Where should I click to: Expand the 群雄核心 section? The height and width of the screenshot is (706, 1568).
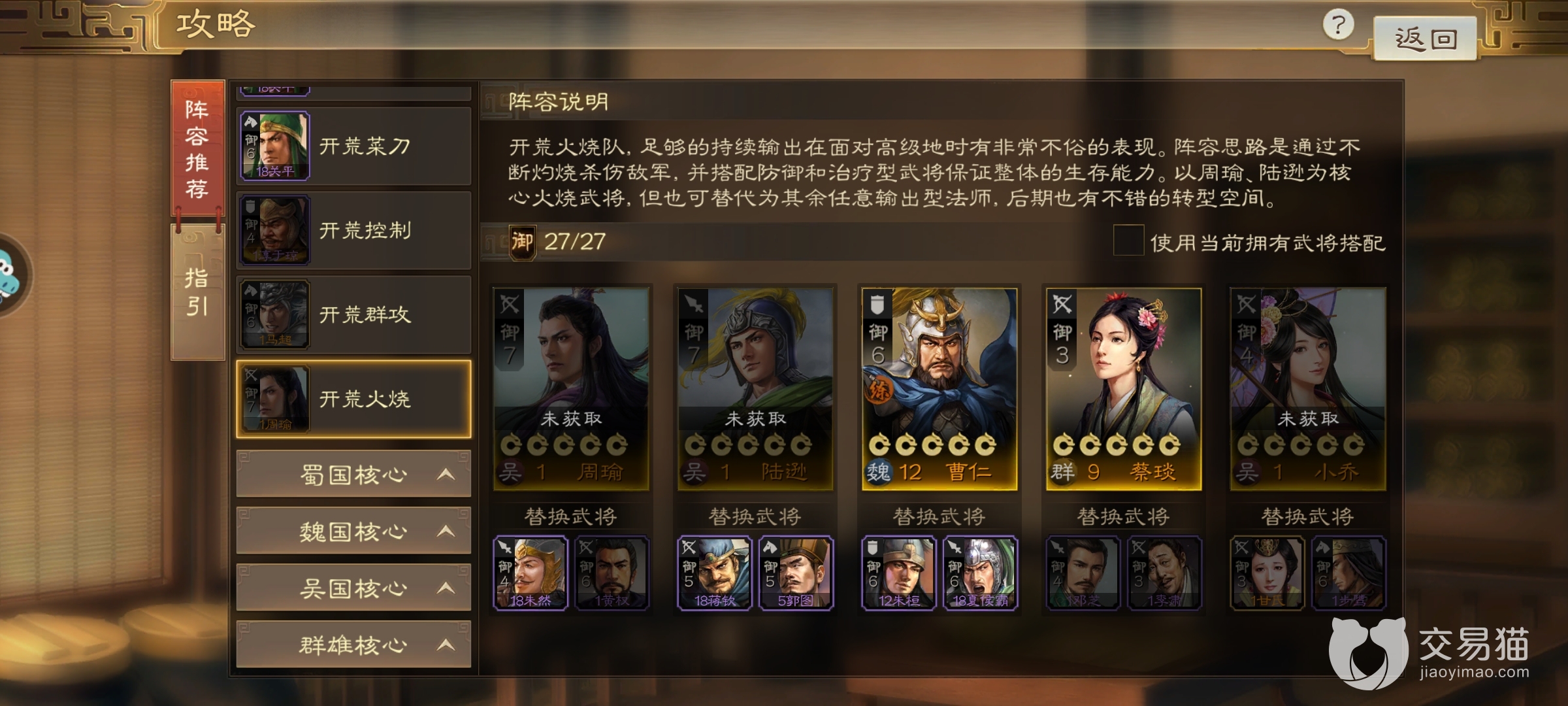point(353,645)
